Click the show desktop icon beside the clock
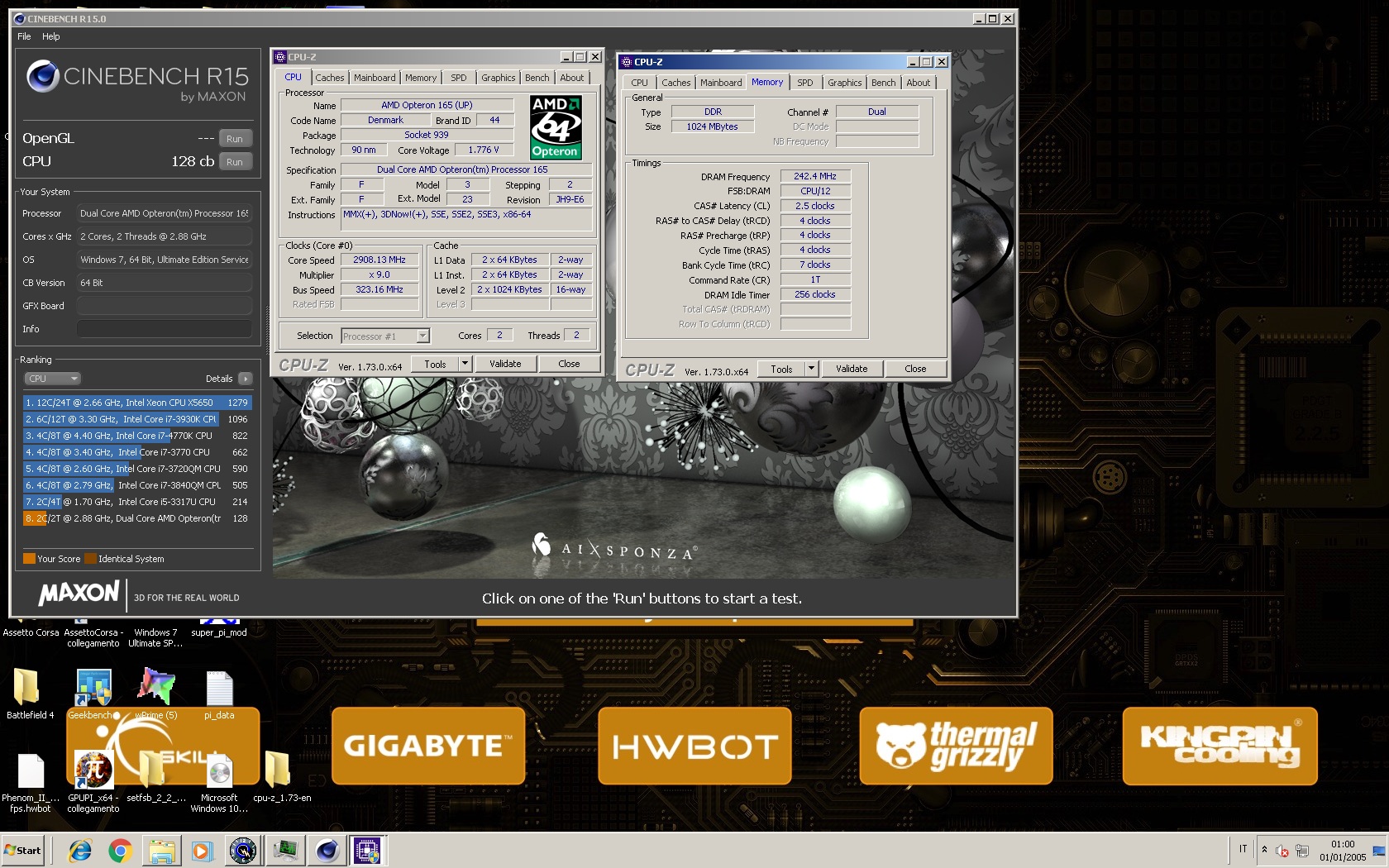The image size is (1389, 868). (1378, 851)
